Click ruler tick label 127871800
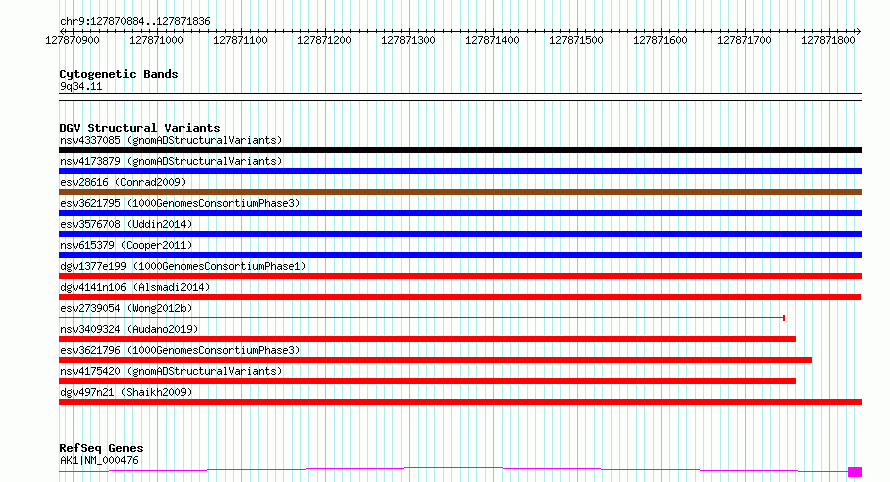The image size is (890, 482). (x=828, y=40)
